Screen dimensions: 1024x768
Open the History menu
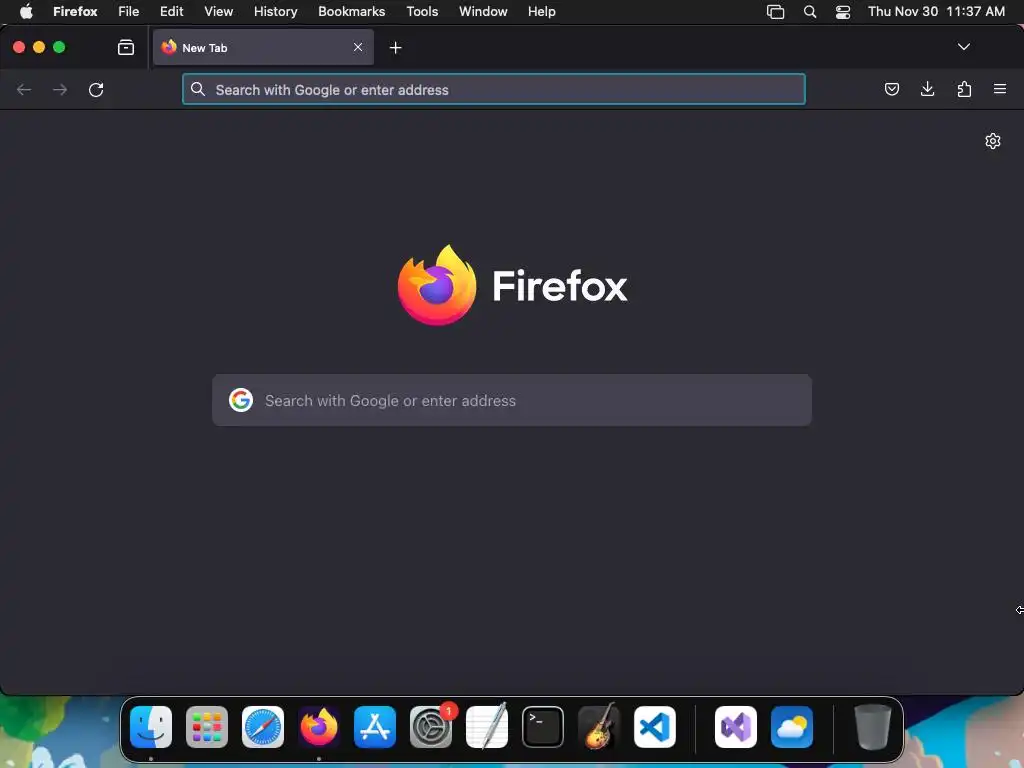(276, 11)
